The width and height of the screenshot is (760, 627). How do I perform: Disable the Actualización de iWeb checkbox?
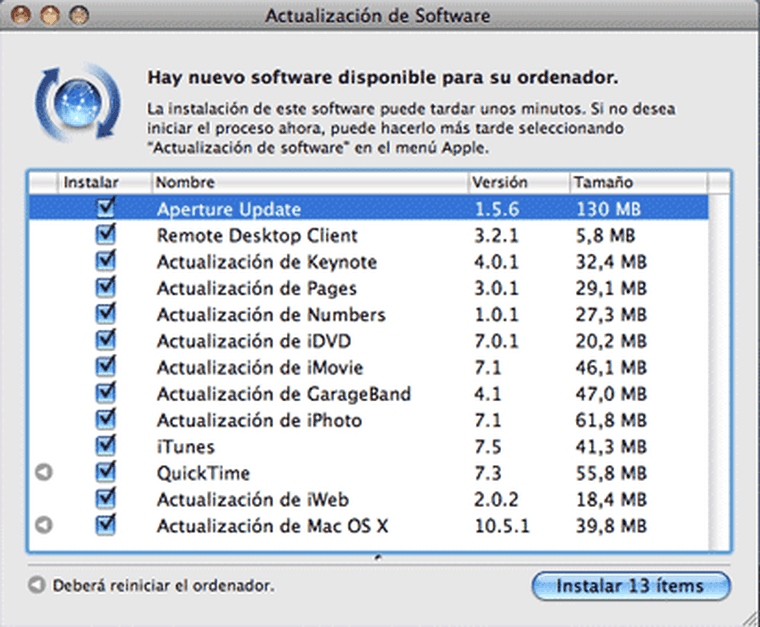coord(105,499)
